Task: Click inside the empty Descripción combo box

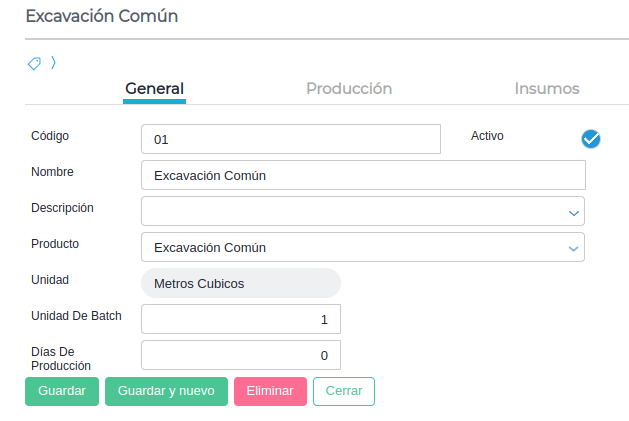Action: tap(350, 211)
